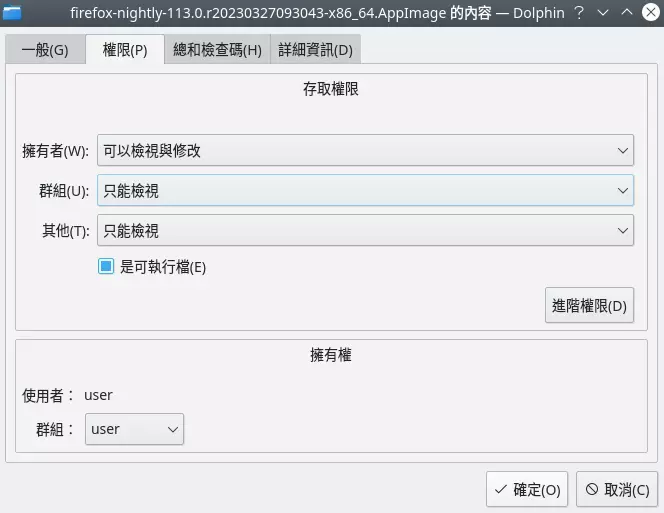Click the 進階權限(D) button

click(x=589, y=305)
